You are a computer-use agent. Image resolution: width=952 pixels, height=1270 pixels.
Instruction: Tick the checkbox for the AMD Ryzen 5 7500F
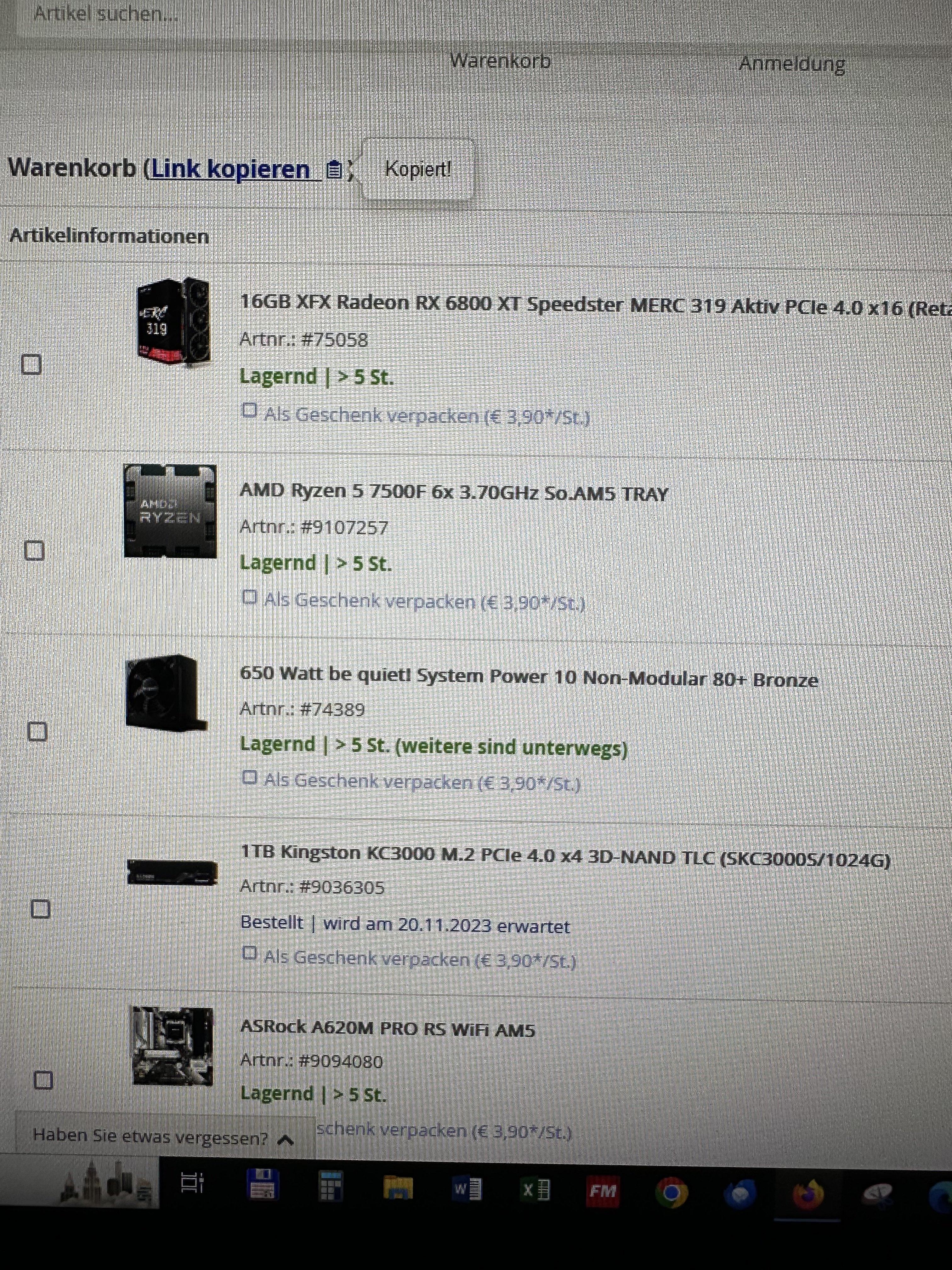point(34,550)
